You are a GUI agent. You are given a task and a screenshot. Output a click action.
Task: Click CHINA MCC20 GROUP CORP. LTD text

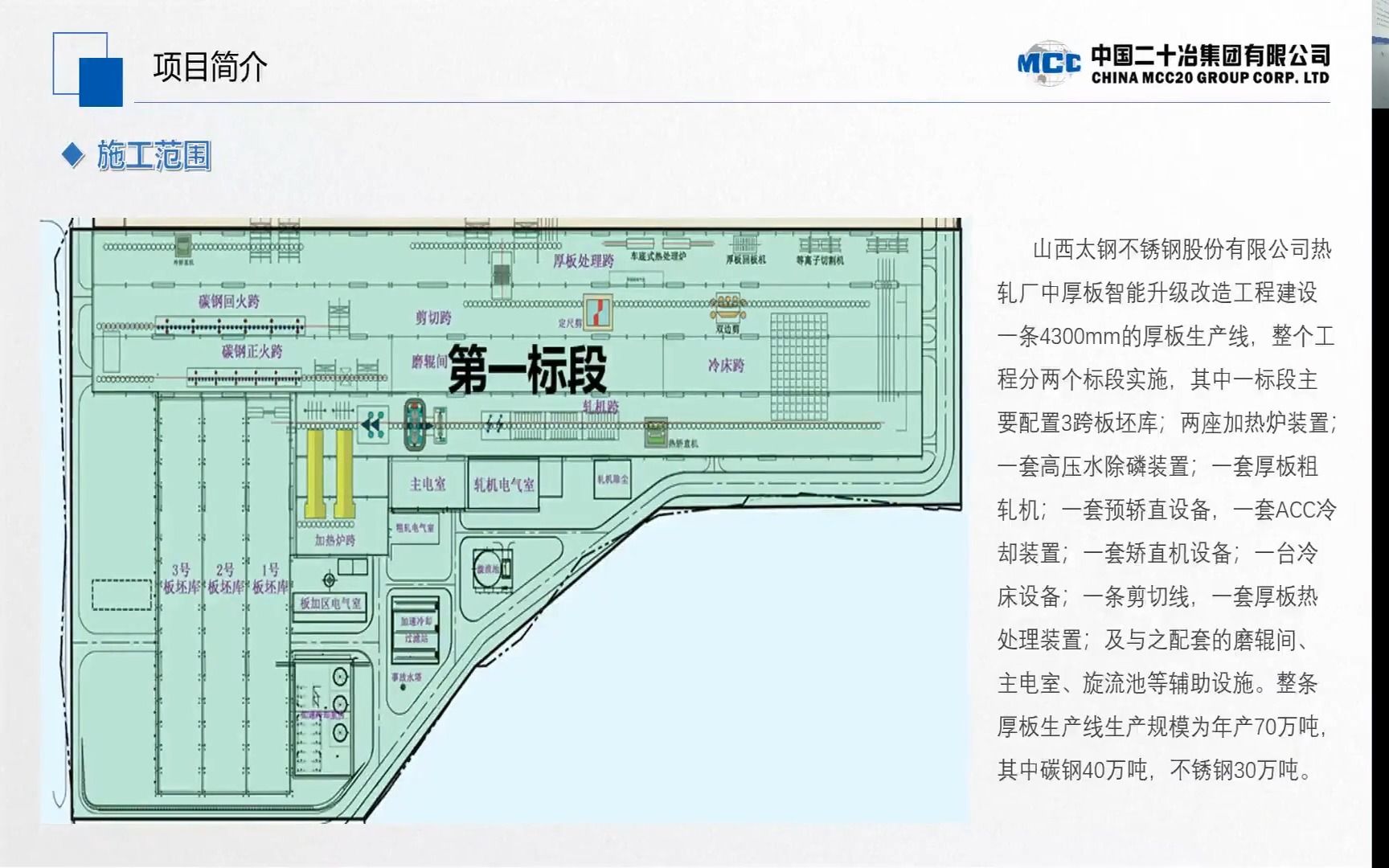click(x=1210, y=78)
